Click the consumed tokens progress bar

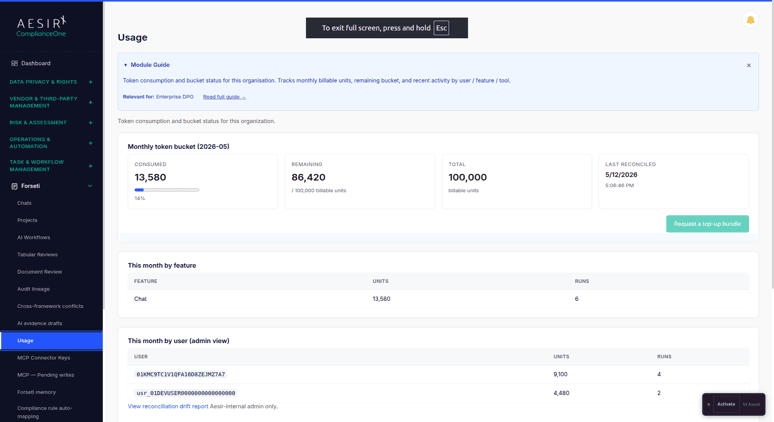(x=167, y=190)
